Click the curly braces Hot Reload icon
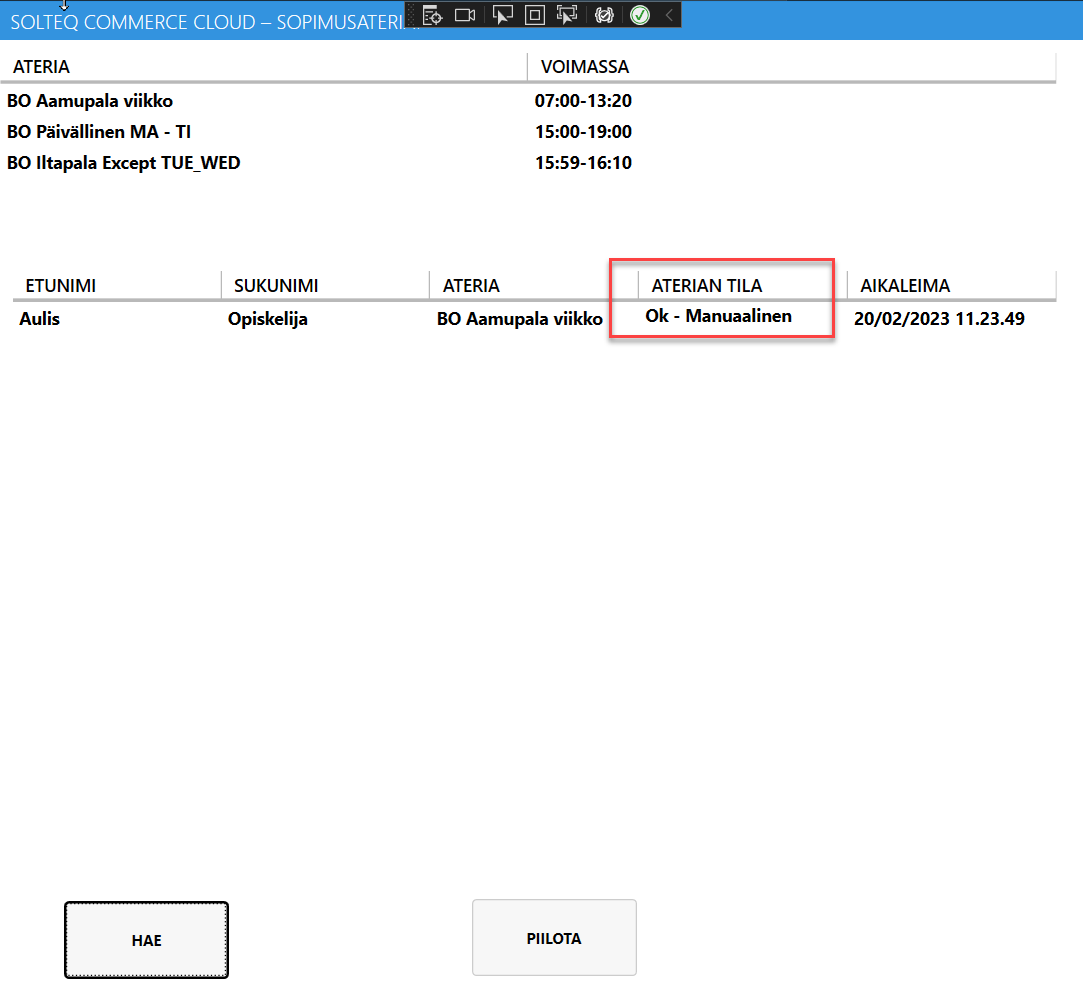This screenshot has width=1083, height=990. click(x=603, y=15)
